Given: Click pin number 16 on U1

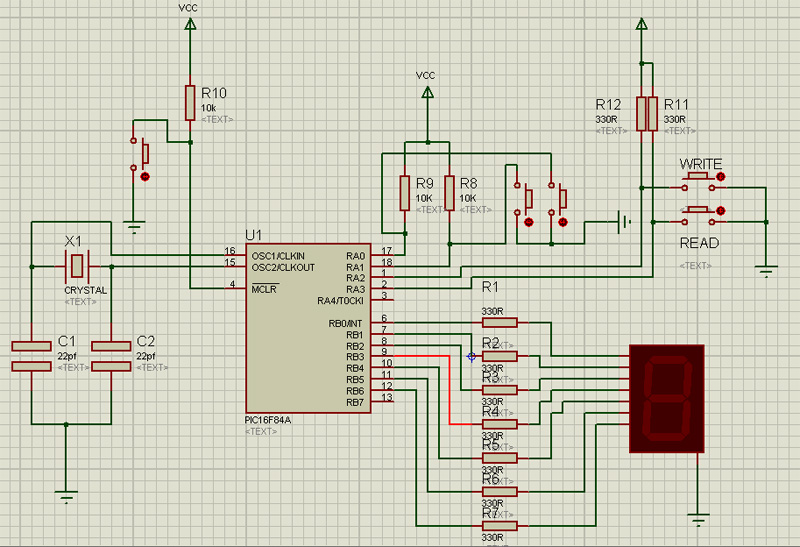Looking at the screenshot, I should pos(230,251).
